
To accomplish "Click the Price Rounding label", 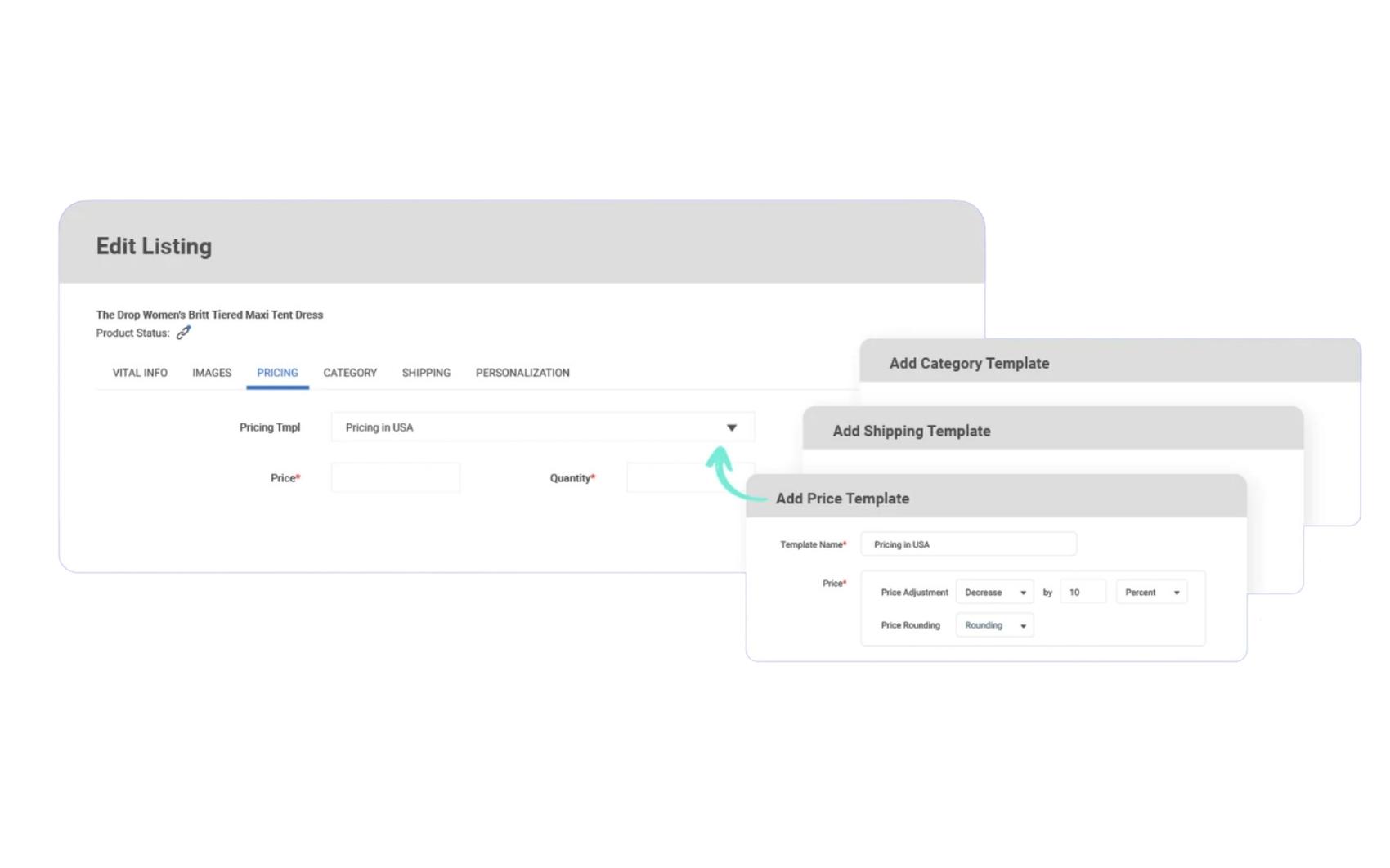I will click(910, 625).
